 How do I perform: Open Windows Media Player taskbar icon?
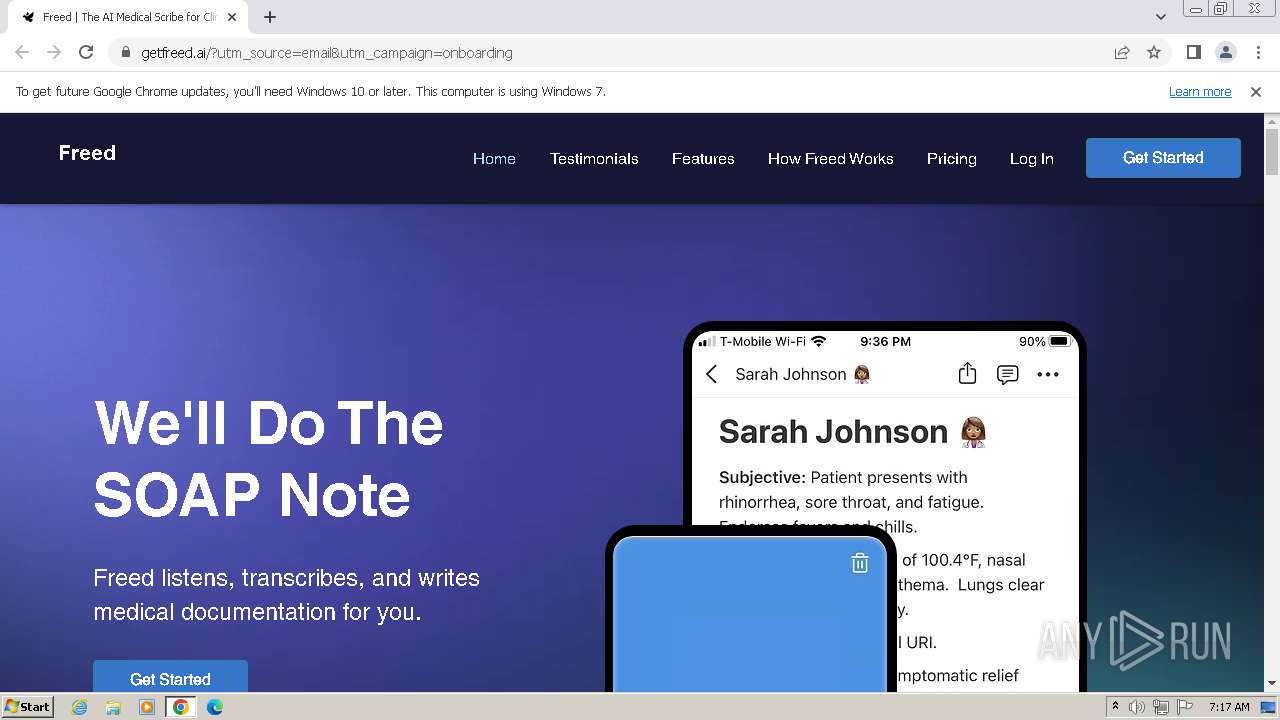click(147, 707)
